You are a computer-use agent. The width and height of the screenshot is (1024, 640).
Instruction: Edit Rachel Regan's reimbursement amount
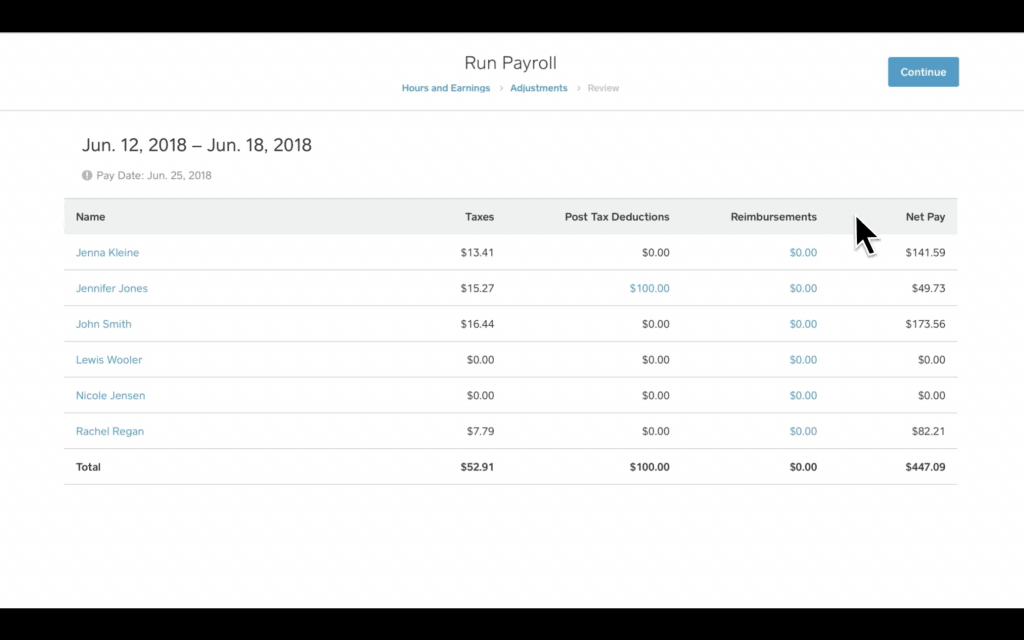pyautogui.click(x=803, y=431)
